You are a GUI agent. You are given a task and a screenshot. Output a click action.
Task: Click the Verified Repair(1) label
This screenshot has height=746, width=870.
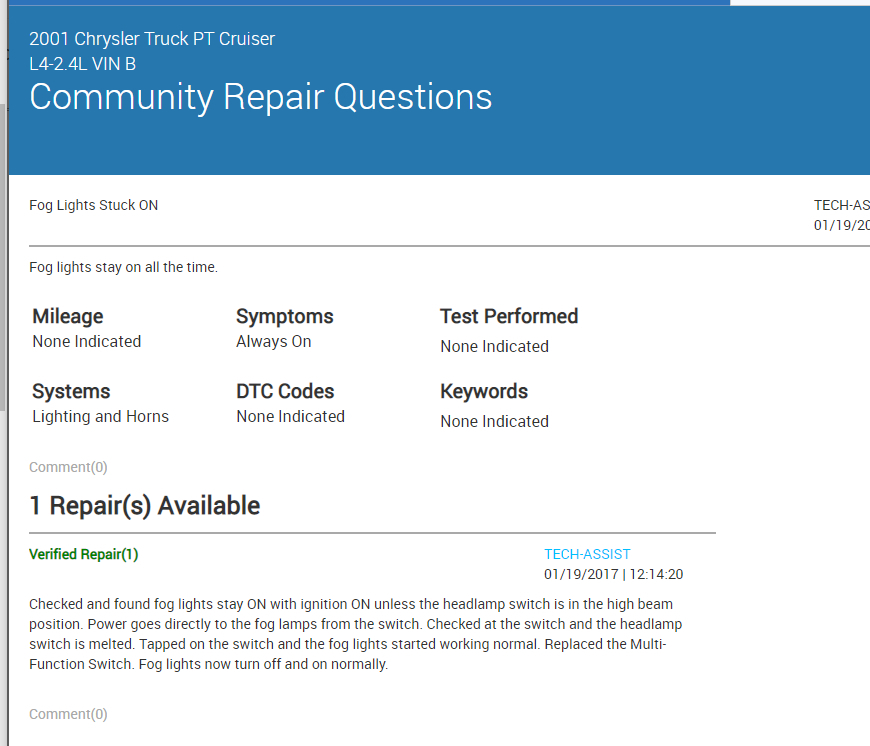pos(84,554)
